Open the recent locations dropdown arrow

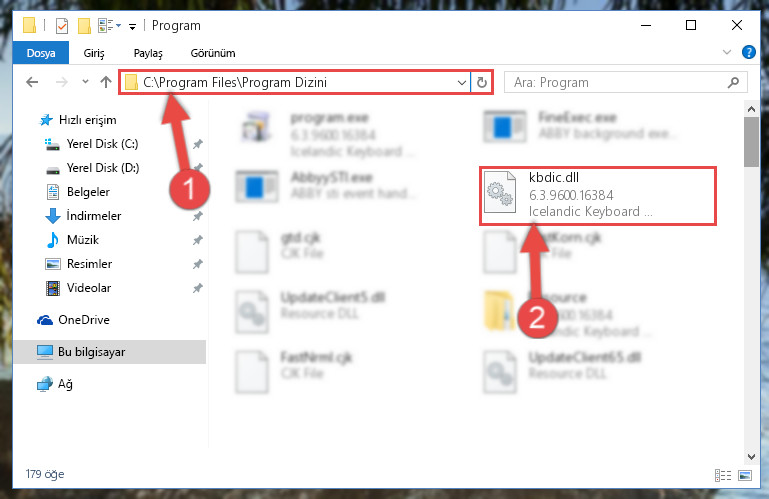coord(85,82)
